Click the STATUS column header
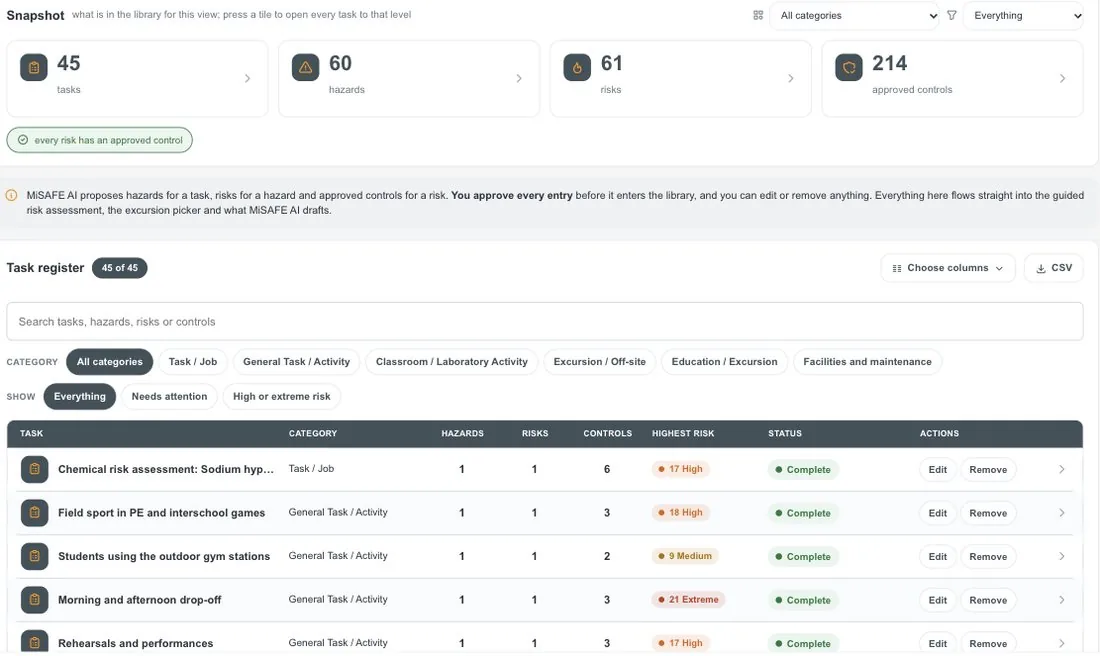 click(x=784, y=434)
